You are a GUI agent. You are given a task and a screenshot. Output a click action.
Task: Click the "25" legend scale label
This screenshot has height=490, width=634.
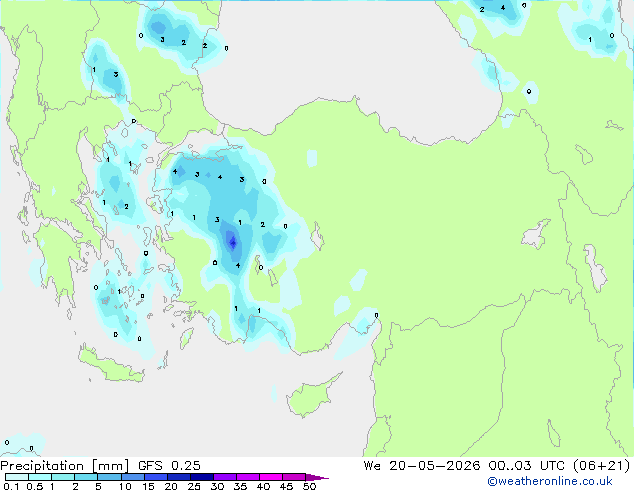point(194,486)
